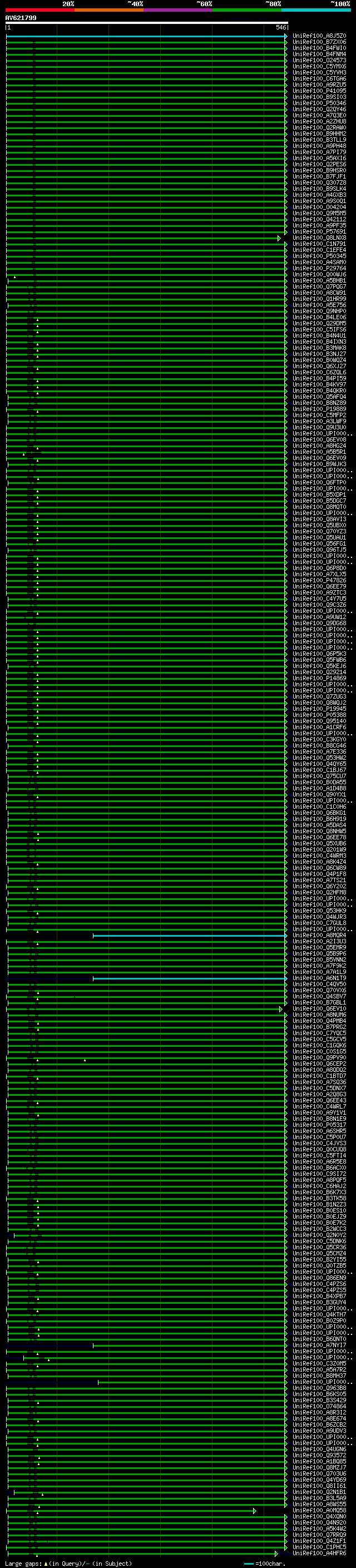Select the UniRef100_A8J5Z0 hit label
The image size is (356, 1568).
(x=319, y=36)
